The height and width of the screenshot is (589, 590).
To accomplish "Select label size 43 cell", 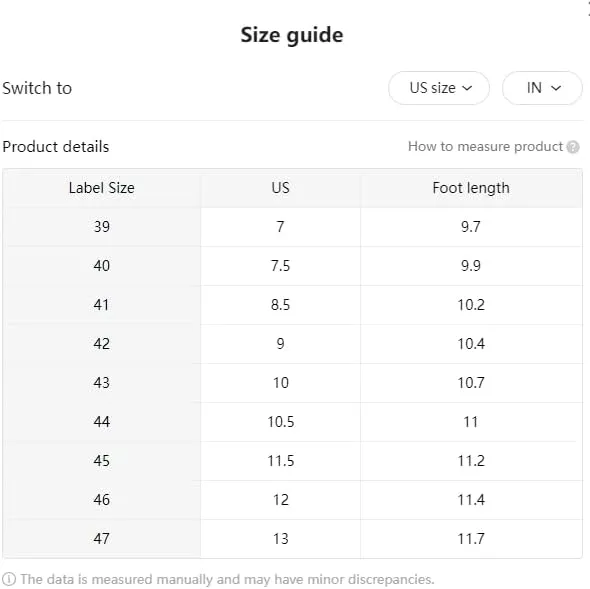I will click(102, 383).
